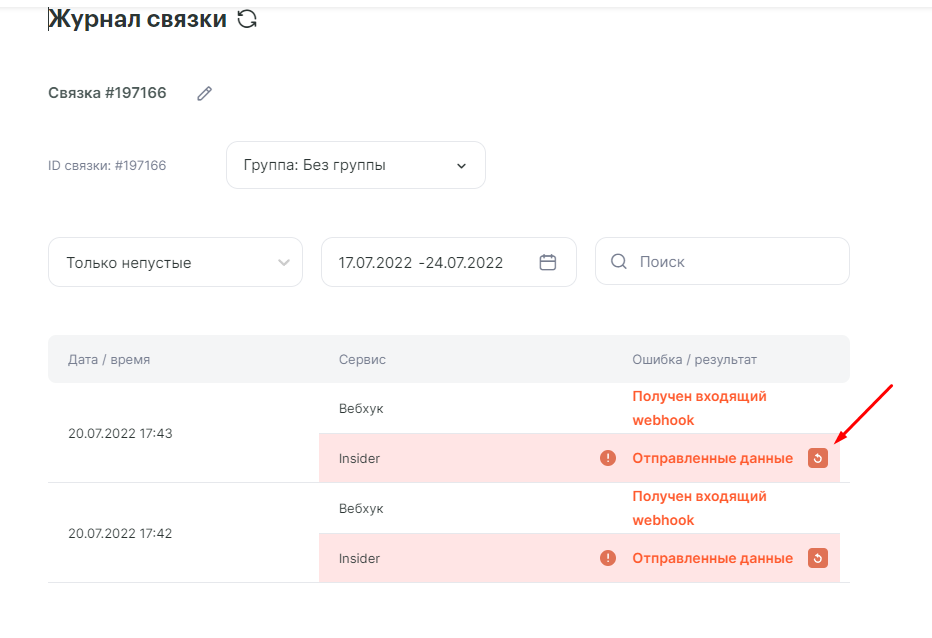932x638 pixels.
Task: Click the Ошибка / результат column header
Action: pos(694,359)
